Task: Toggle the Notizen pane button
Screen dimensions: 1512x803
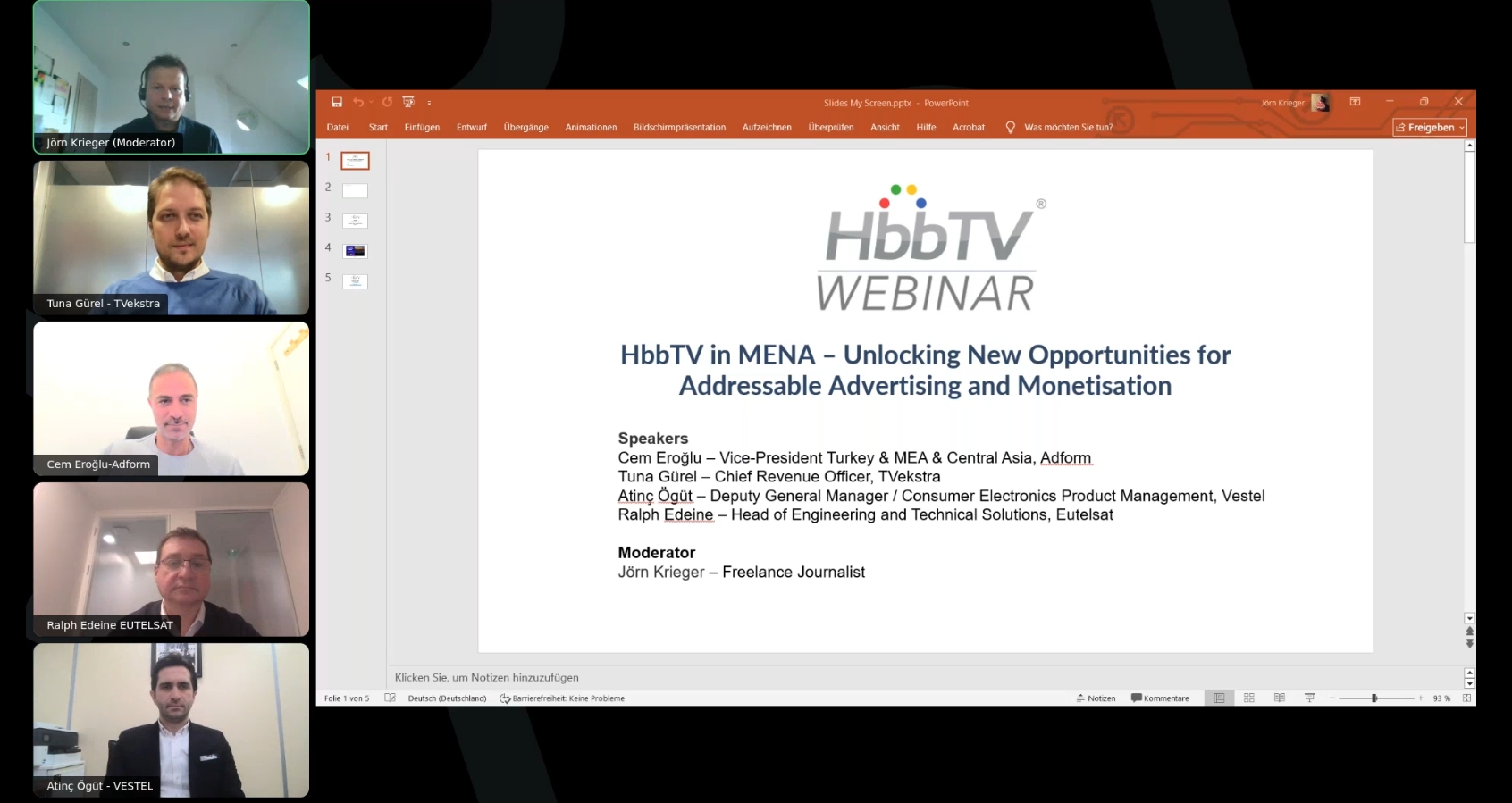Action: tap(1096, 698)
